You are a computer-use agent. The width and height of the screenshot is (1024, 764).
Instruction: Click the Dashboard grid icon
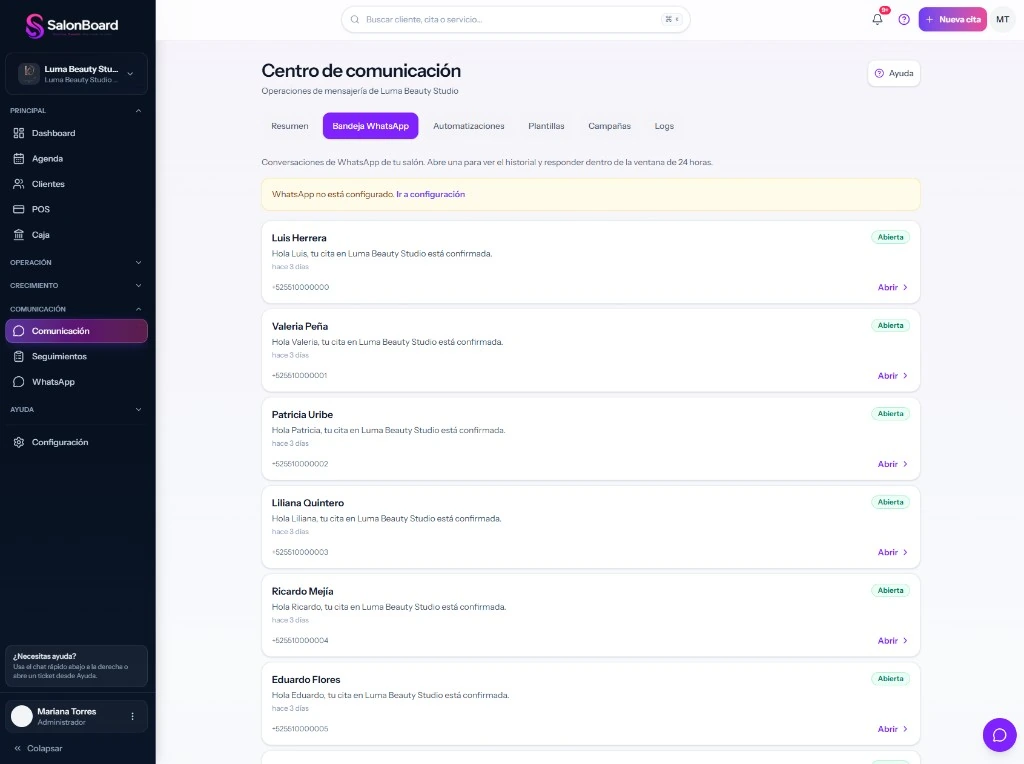19,133
